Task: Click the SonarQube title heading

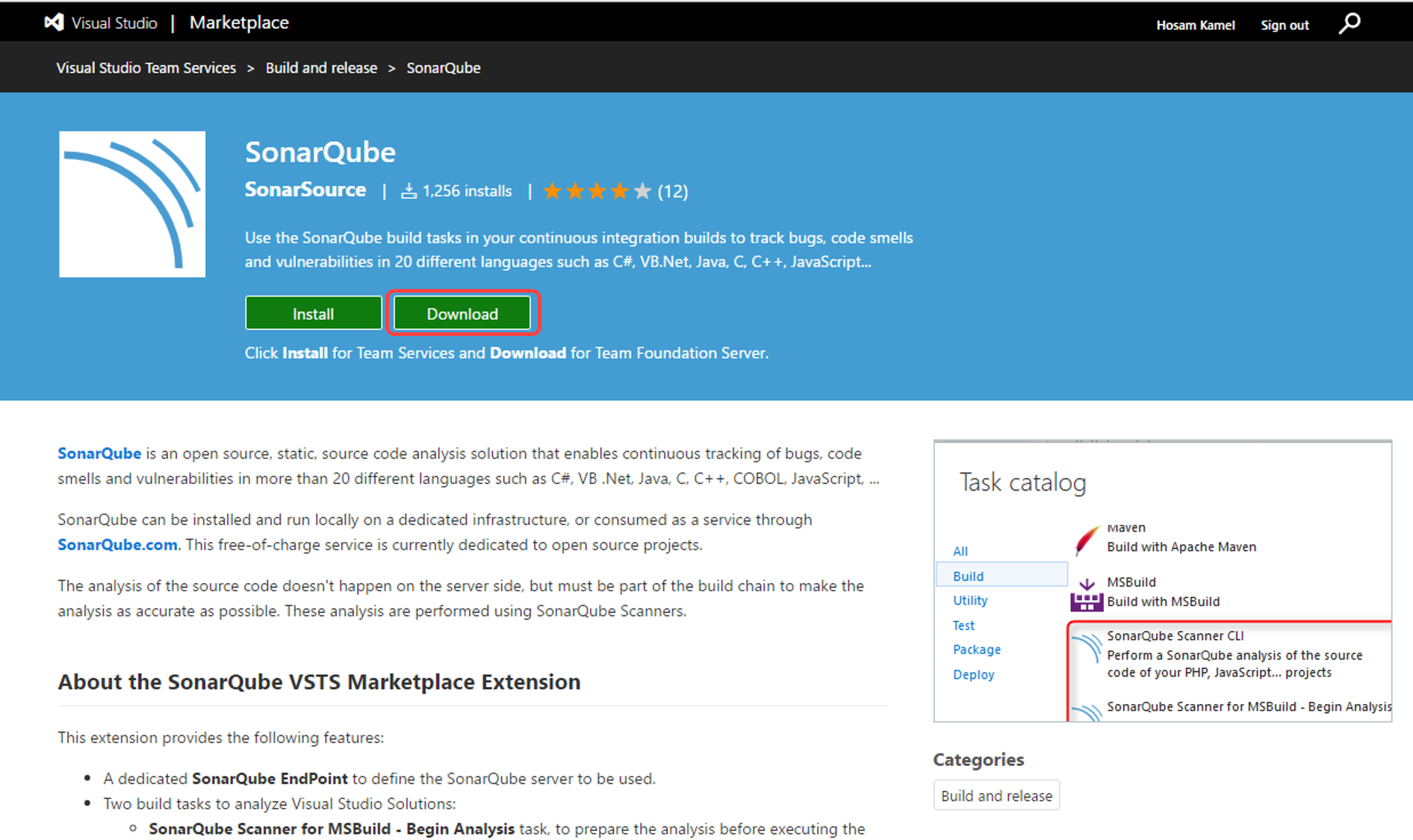Action: coord(320,152)
